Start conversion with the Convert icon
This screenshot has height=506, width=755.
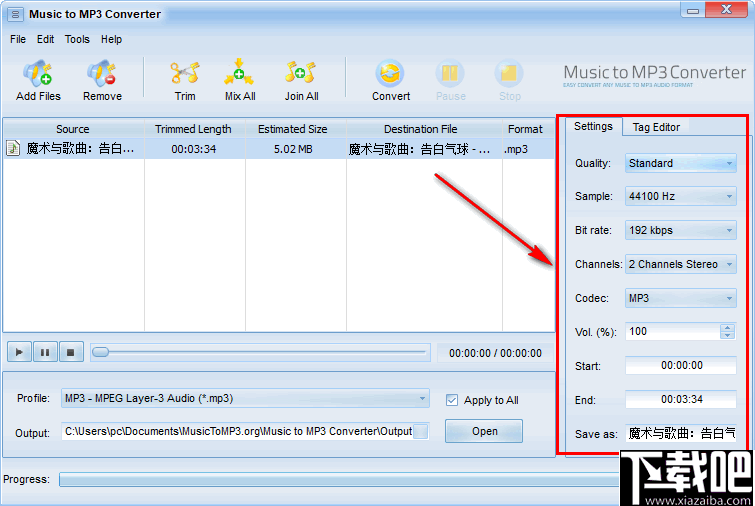coord(390,73)
